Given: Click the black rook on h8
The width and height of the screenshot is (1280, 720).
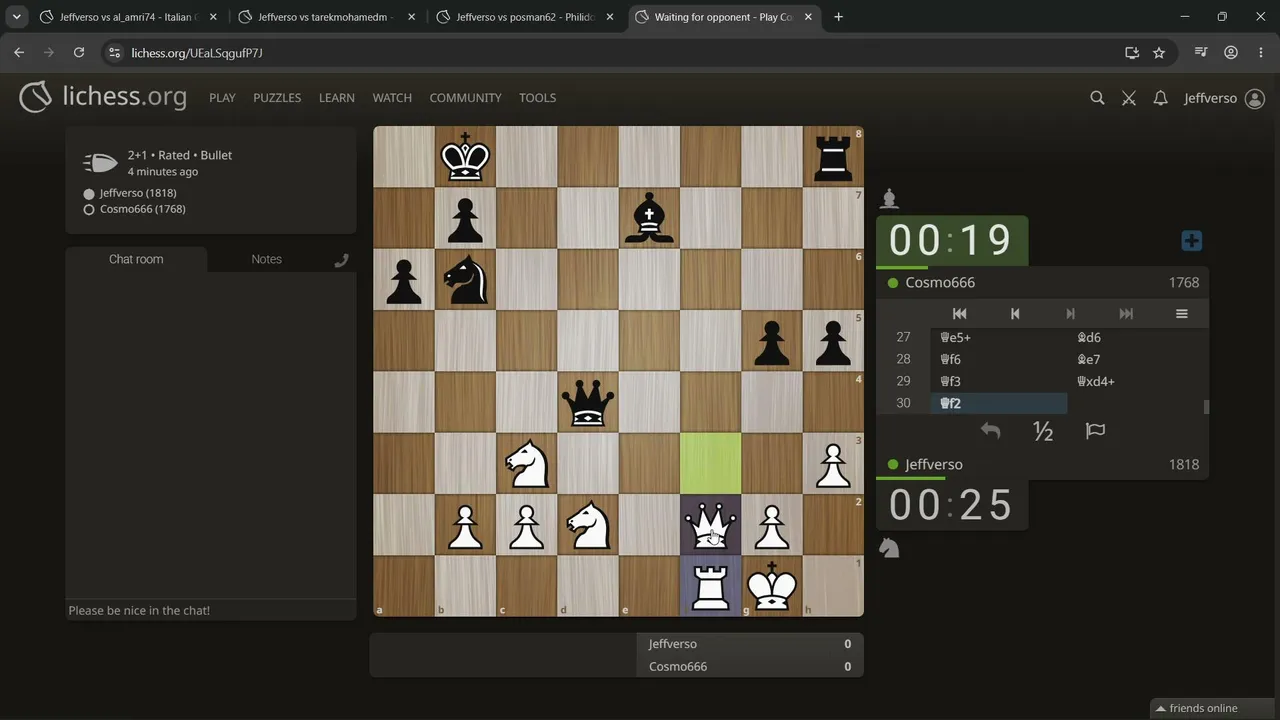Looking at the screenshot, I should [x=833, y=157].
